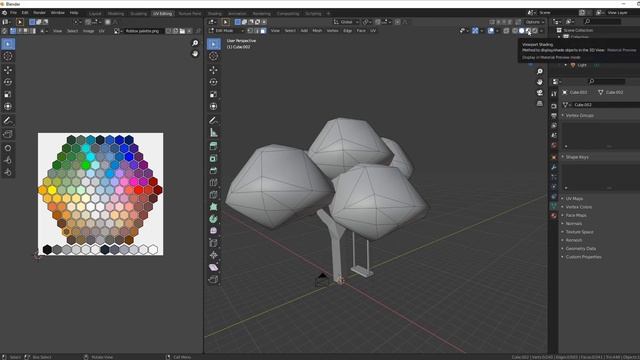Screen dimensions: 640x360
Task: Select the Poly Build tool
Action: [x=213, y=207]
